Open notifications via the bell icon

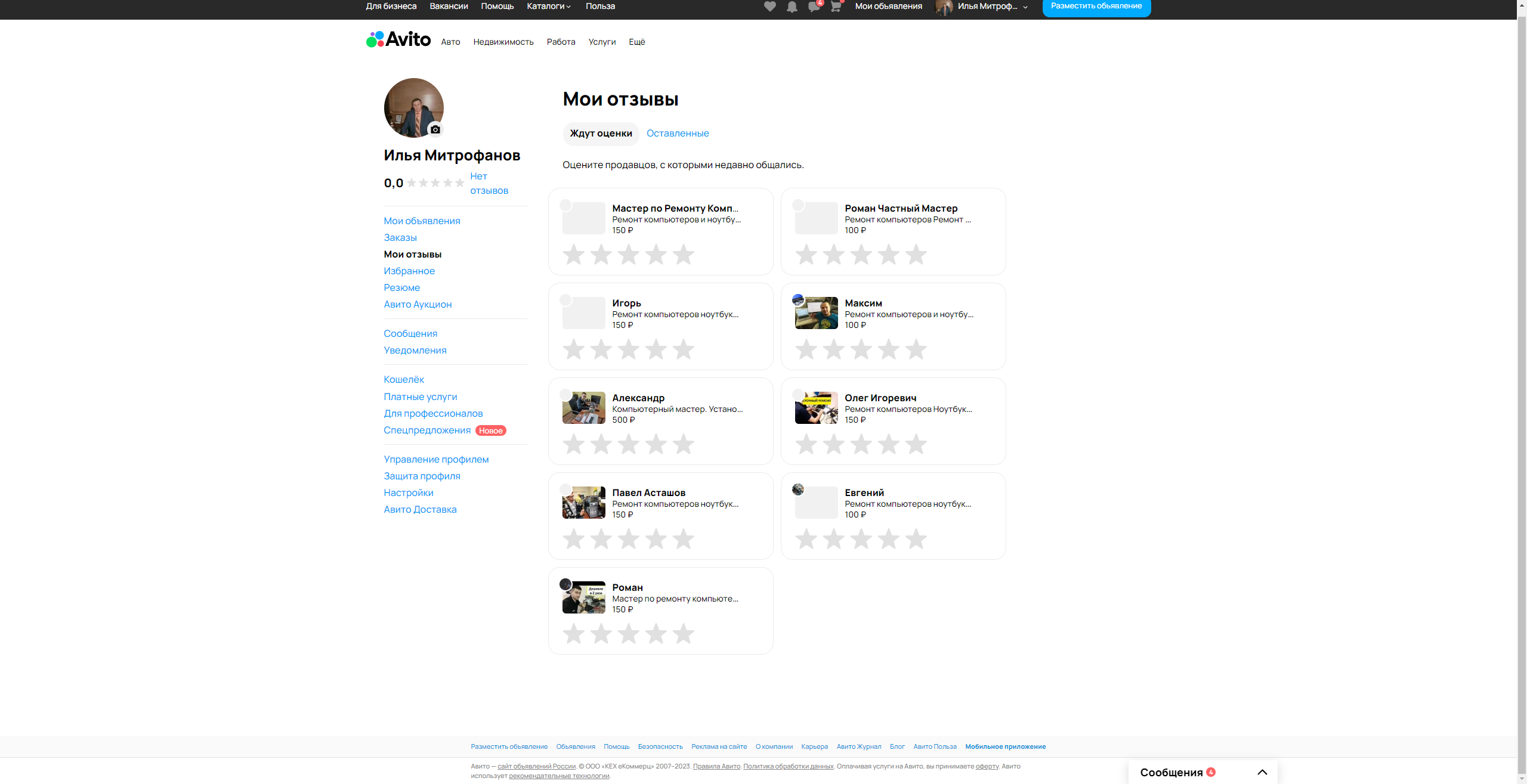click(x=792, y=7)
